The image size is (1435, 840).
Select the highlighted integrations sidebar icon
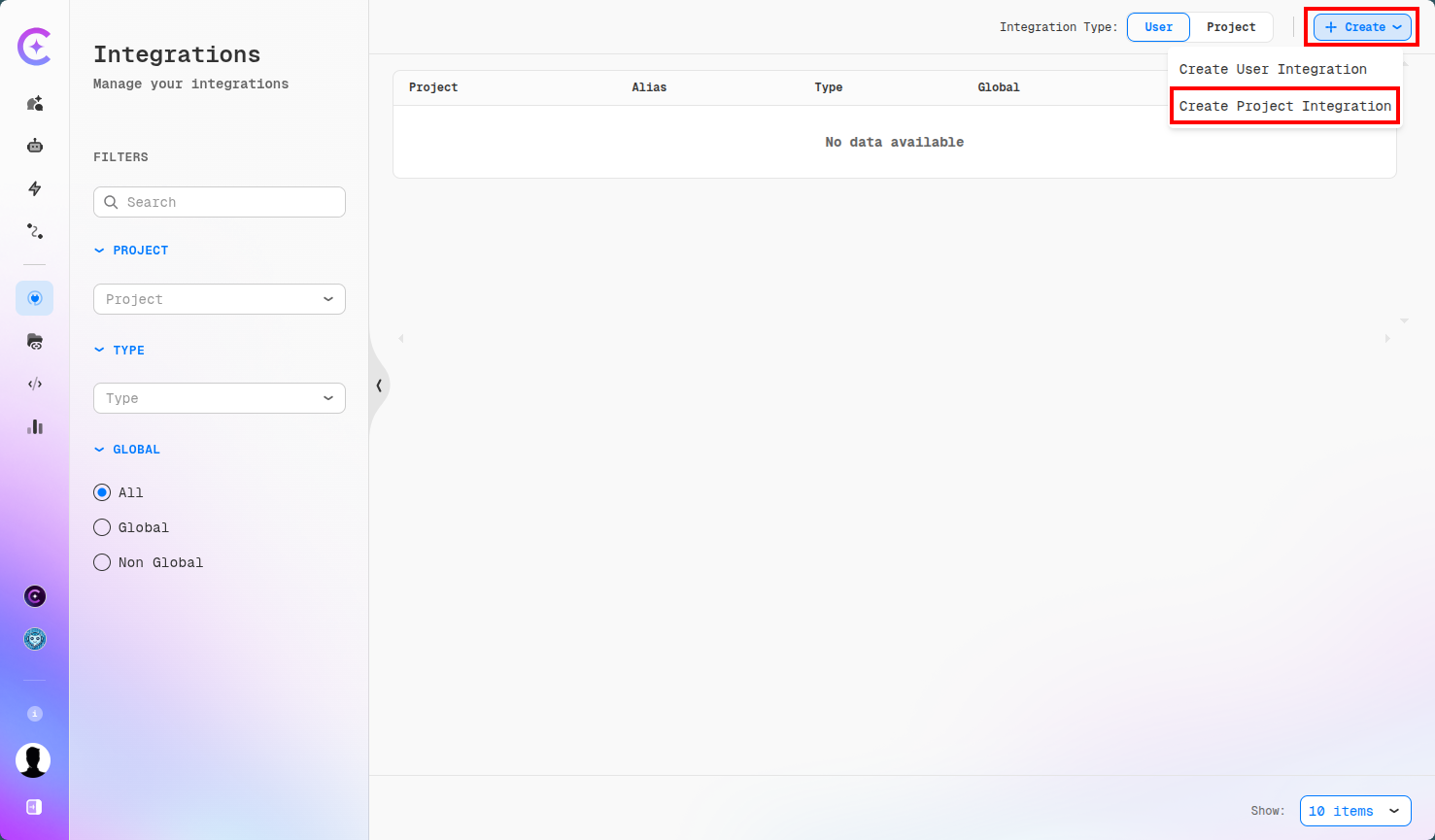click(35, 298)
